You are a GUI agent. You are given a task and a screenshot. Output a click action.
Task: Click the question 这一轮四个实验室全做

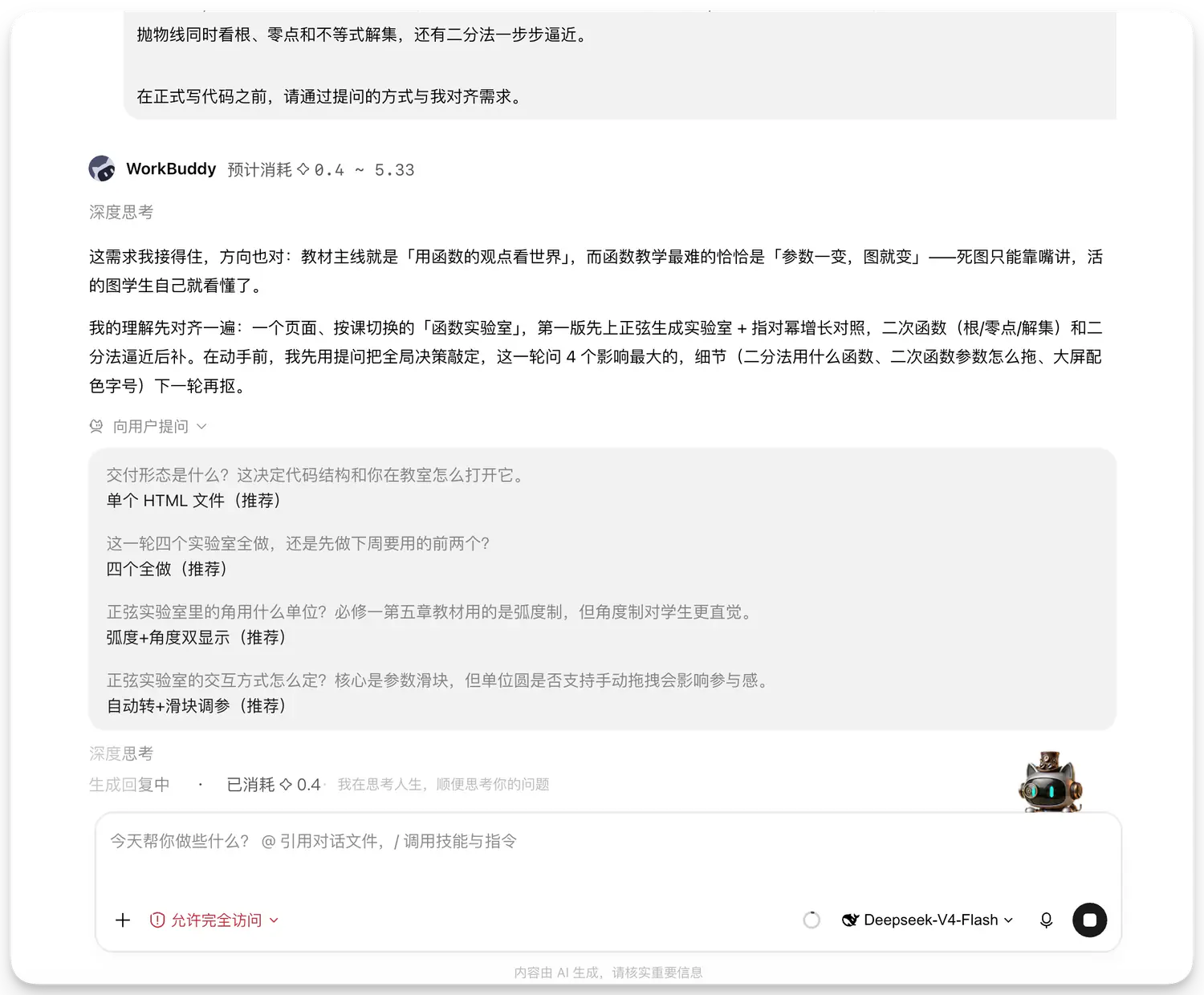coord(298,543)
